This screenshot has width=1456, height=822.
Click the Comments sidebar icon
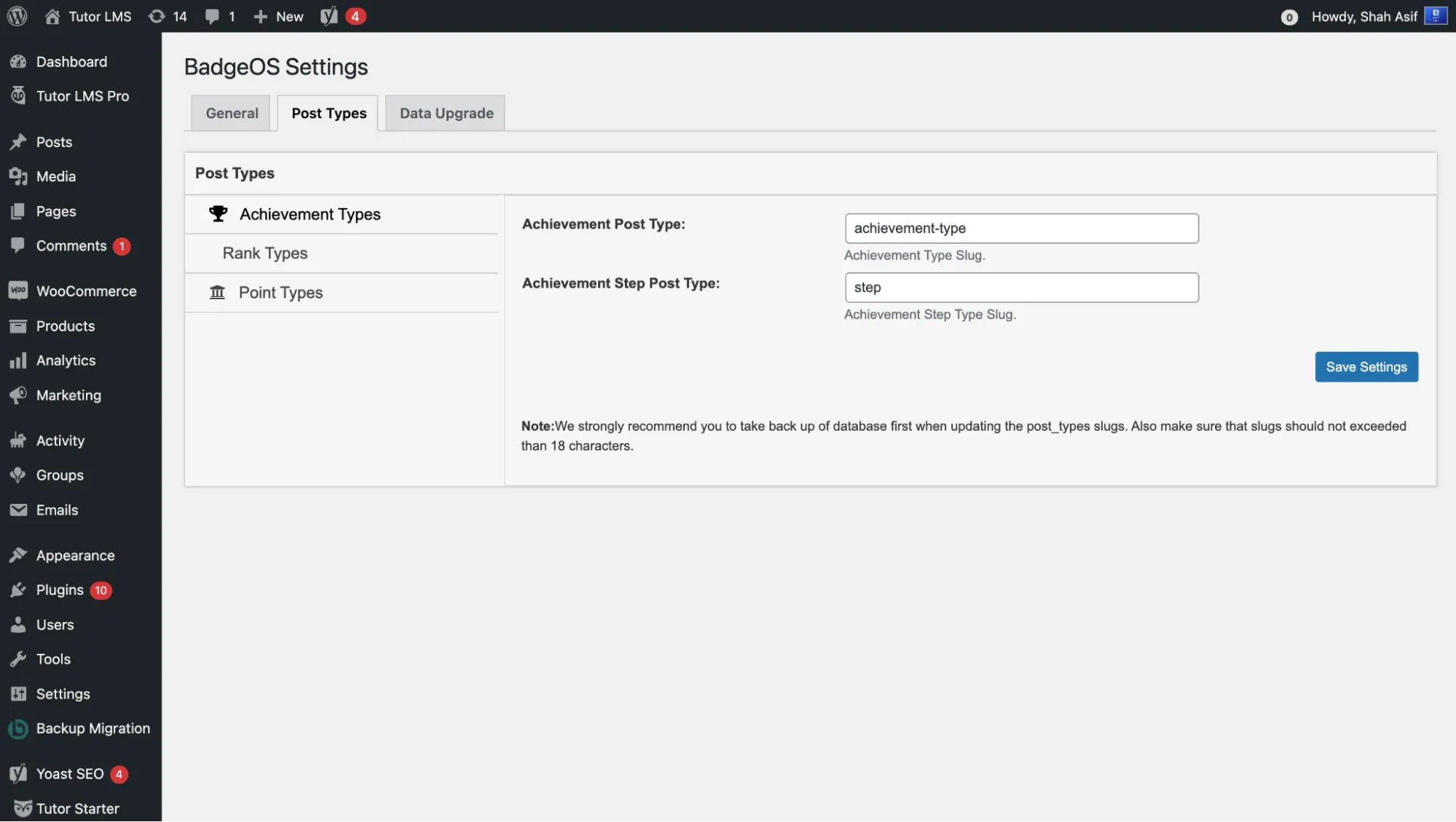point(18,245)
